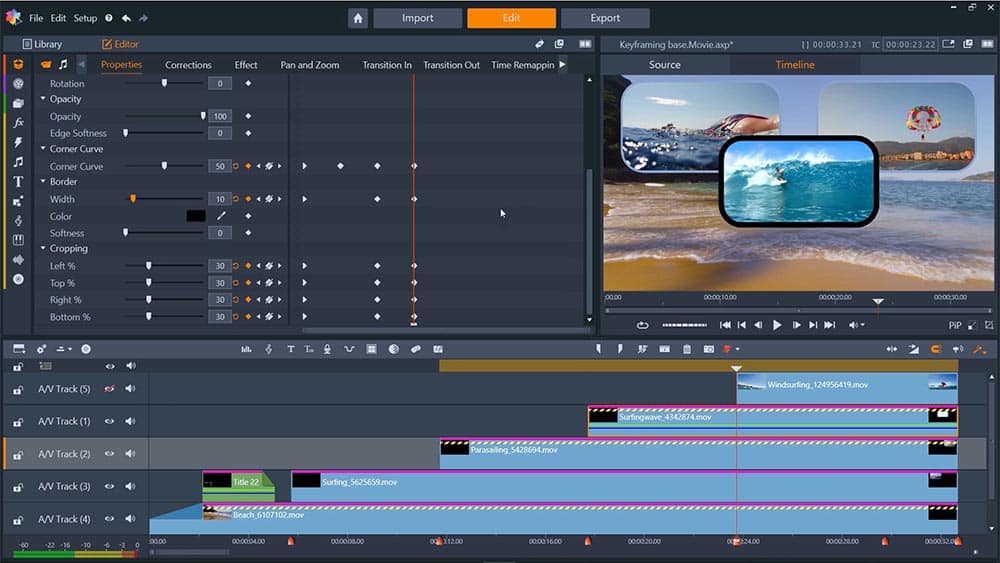1000x563 pixels.
Task: Click the Export button
Action: (605, 18)
